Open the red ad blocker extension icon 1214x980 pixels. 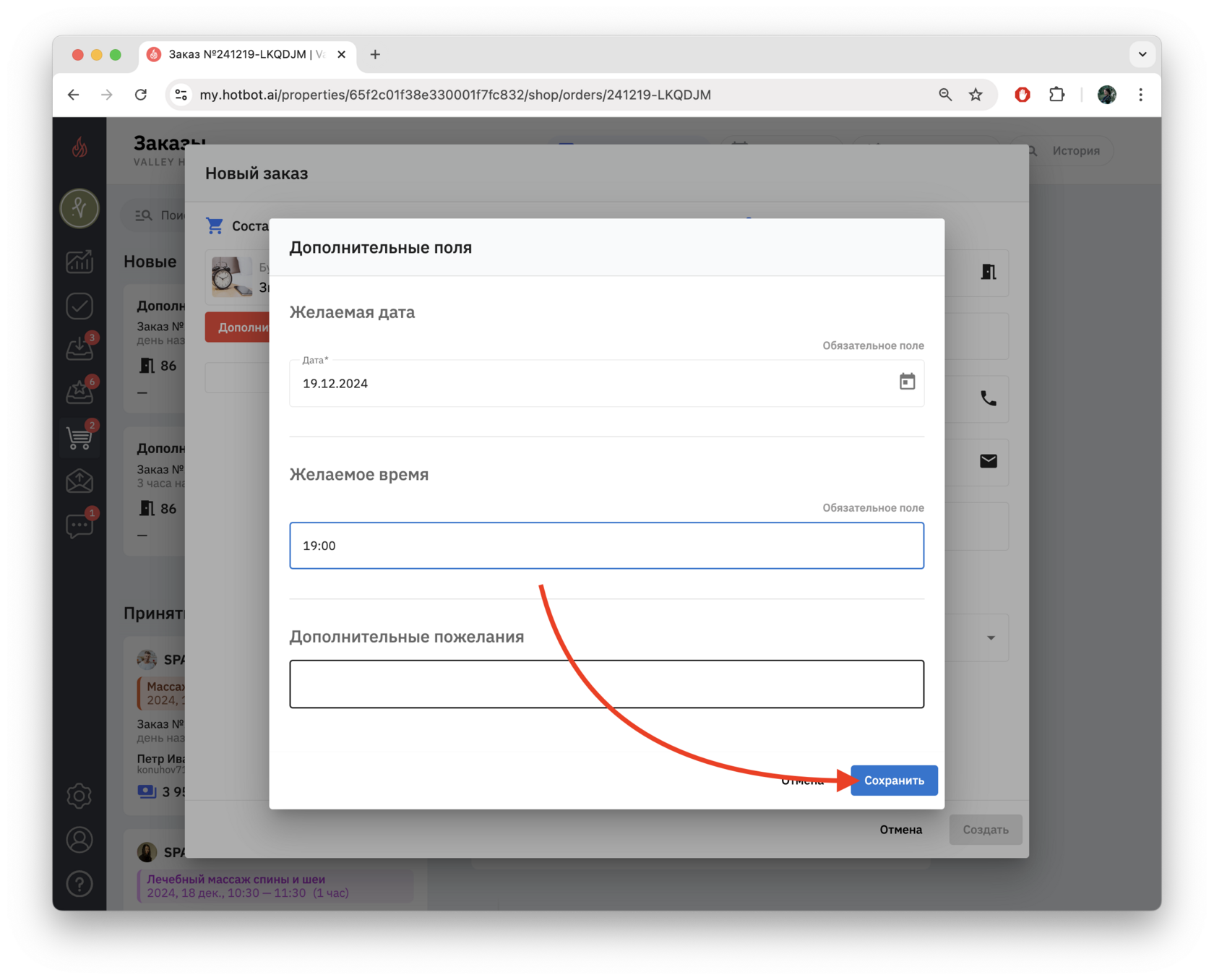click(1023, 95)
